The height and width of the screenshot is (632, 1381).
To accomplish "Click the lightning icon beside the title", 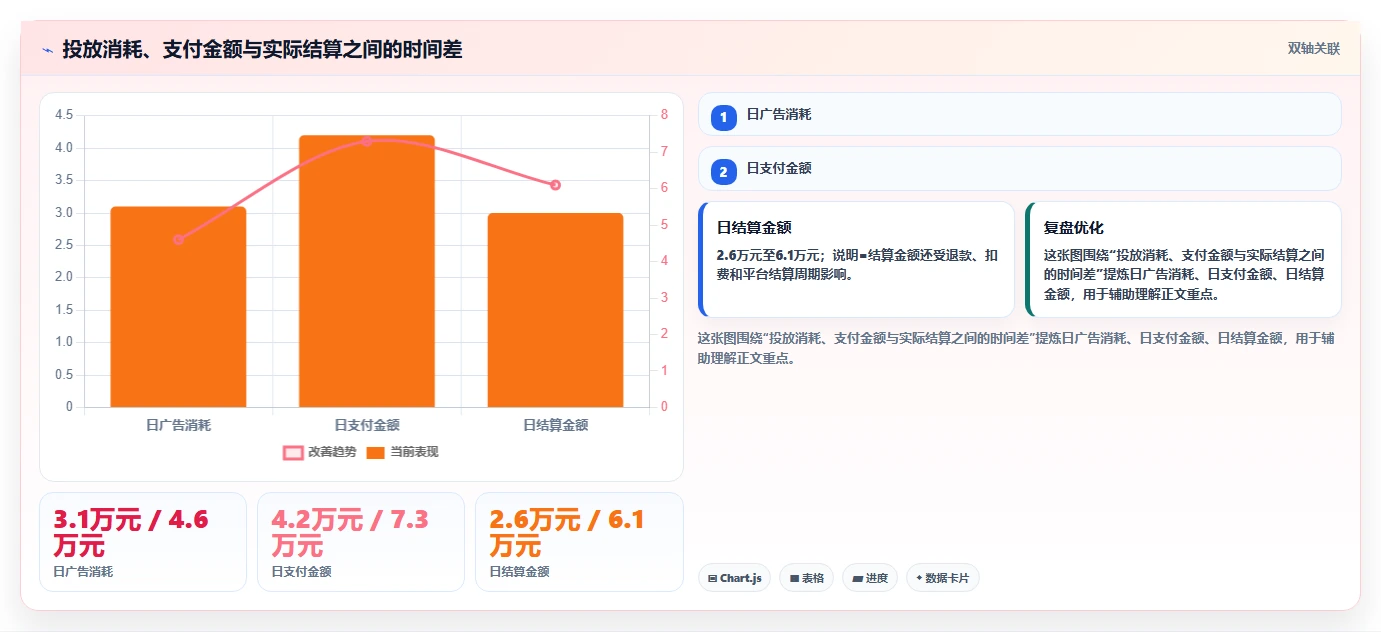I will 48,50.
